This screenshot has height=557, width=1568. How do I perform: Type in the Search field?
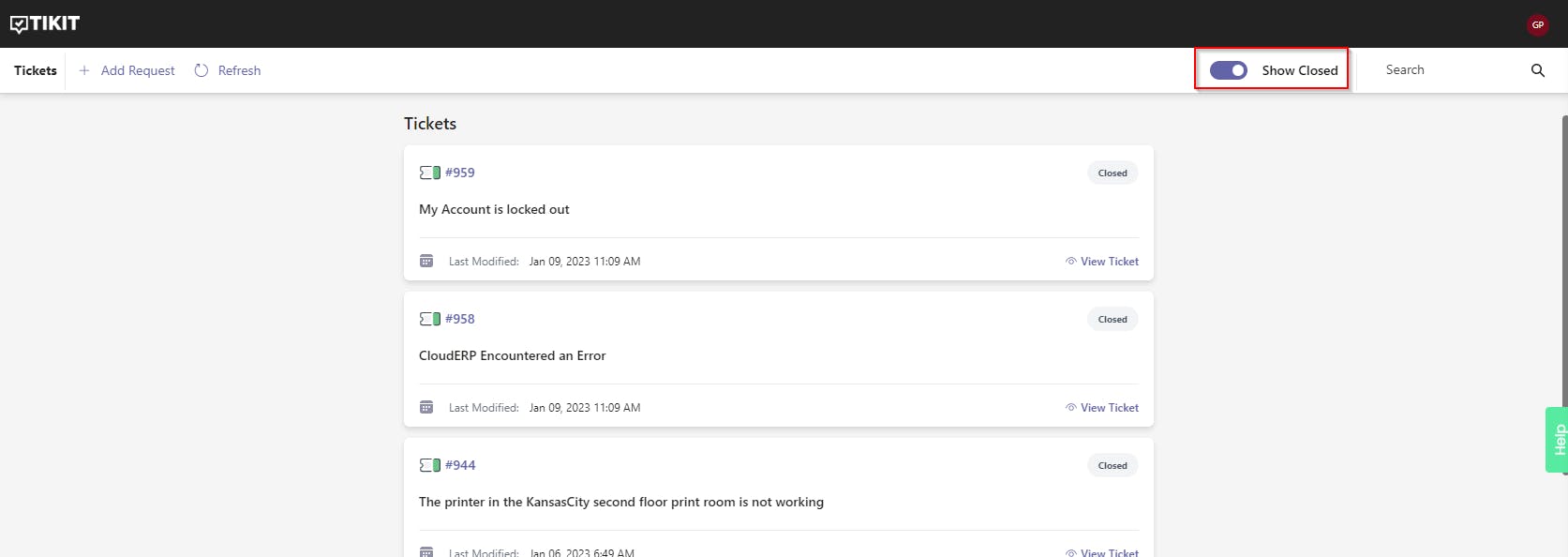(1448, 70)
